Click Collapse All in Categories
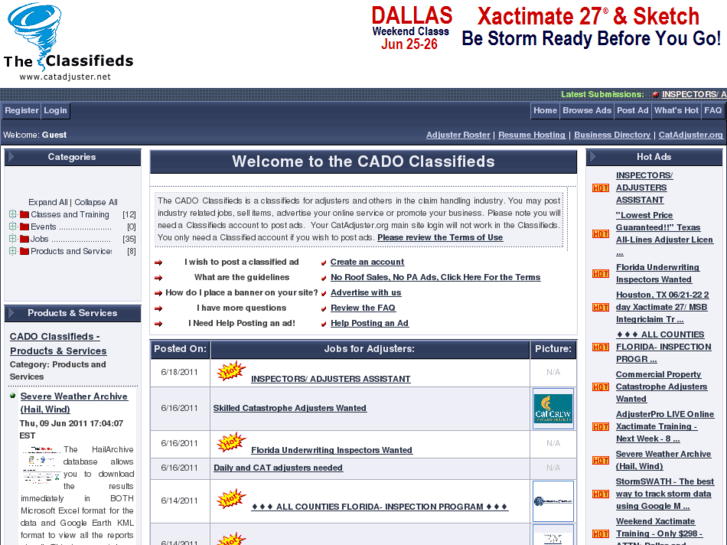Image resolution: width=727 pixels, height=545 pixels. (96, 202)
